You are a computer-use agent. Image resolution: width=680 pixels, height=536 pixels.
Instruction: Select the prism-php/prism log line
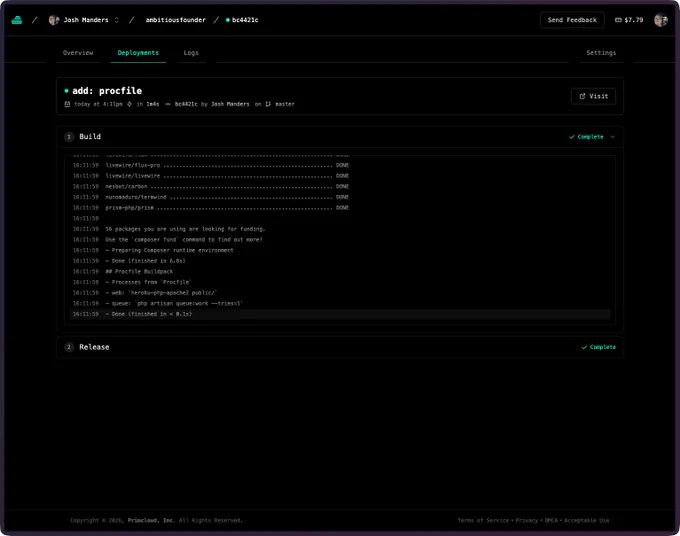point(340,208)
